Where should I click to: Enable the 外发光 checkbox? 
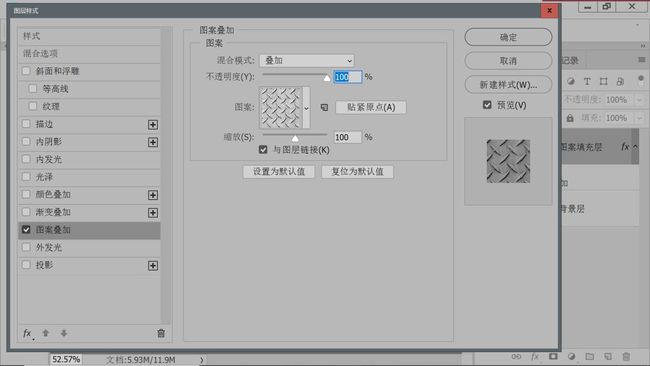(x=26, y=247)
